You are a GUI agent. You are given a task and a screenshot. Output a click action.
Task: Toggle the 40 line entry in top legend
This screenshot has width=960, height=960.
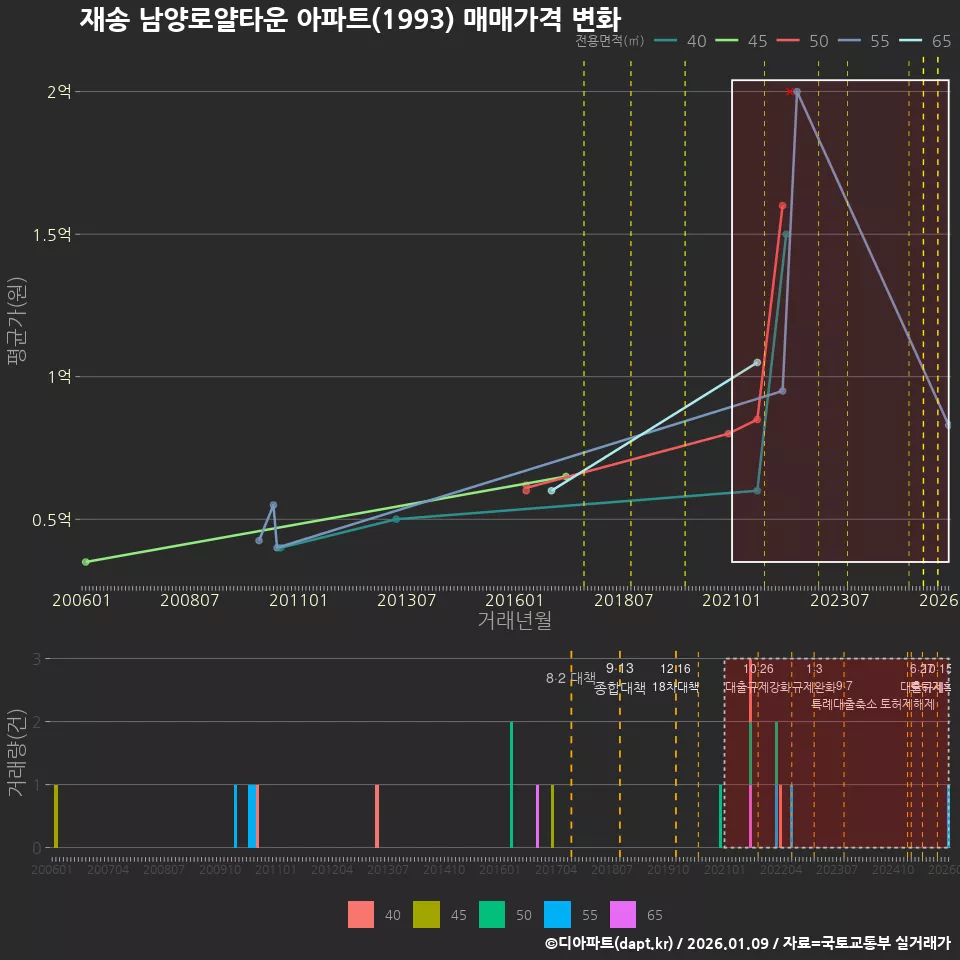680,41
